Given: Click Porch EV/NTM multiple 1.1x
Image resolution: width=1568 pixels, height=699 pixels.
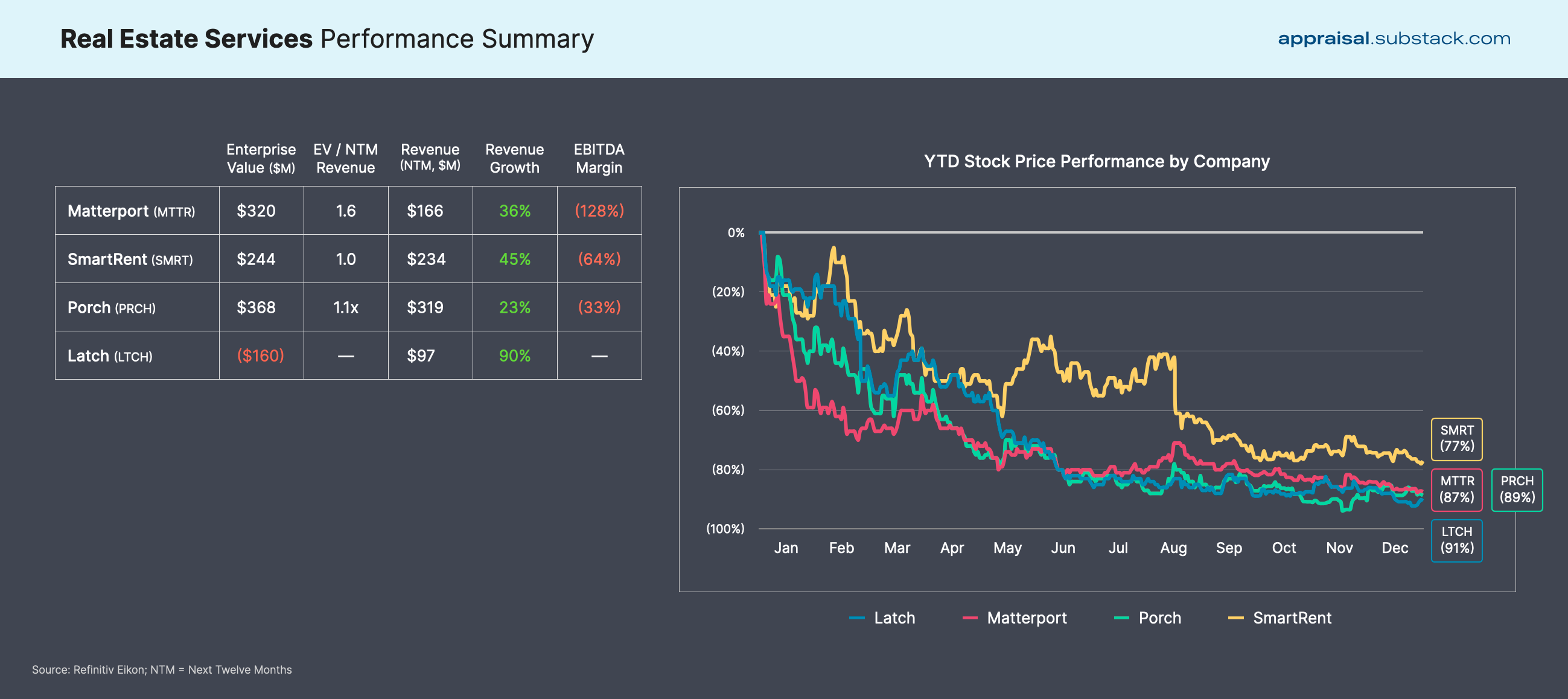Looking at the screenshot, I should click(x=346, y=307).
